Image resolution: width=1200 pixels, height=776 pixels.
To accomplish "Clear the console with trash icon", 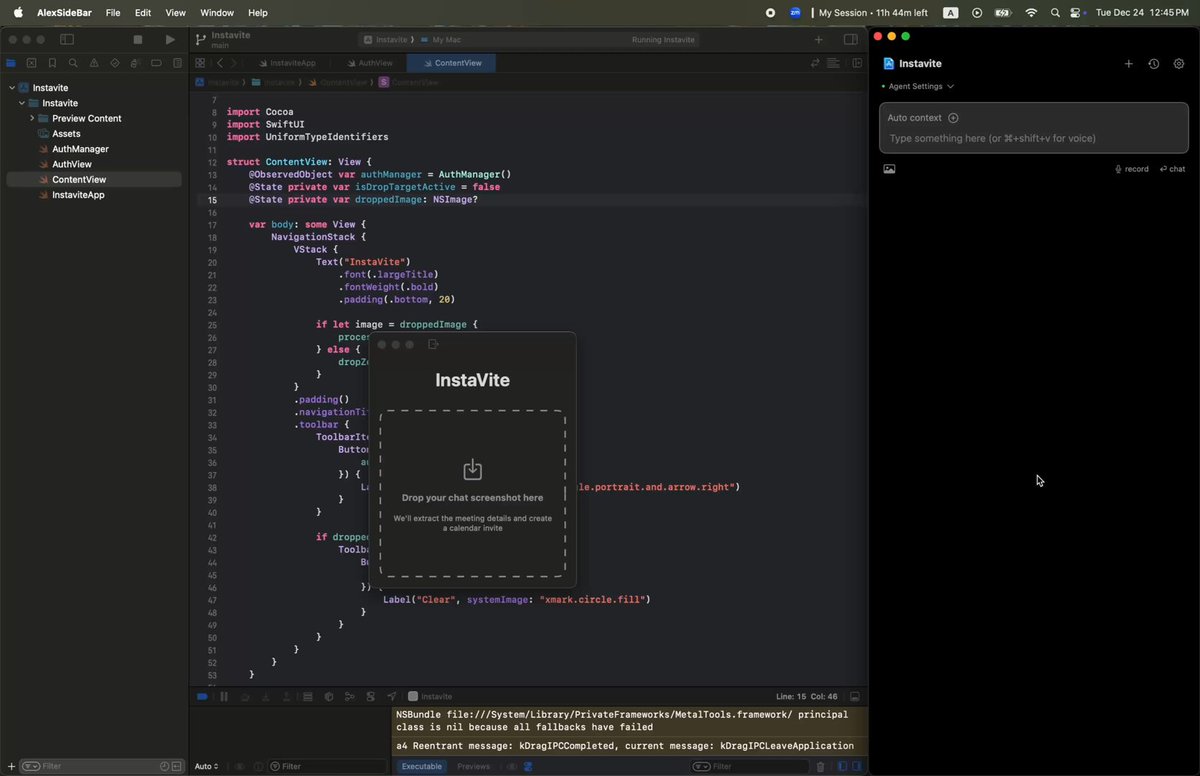I will pyautogui.click(x=821, y=766).
